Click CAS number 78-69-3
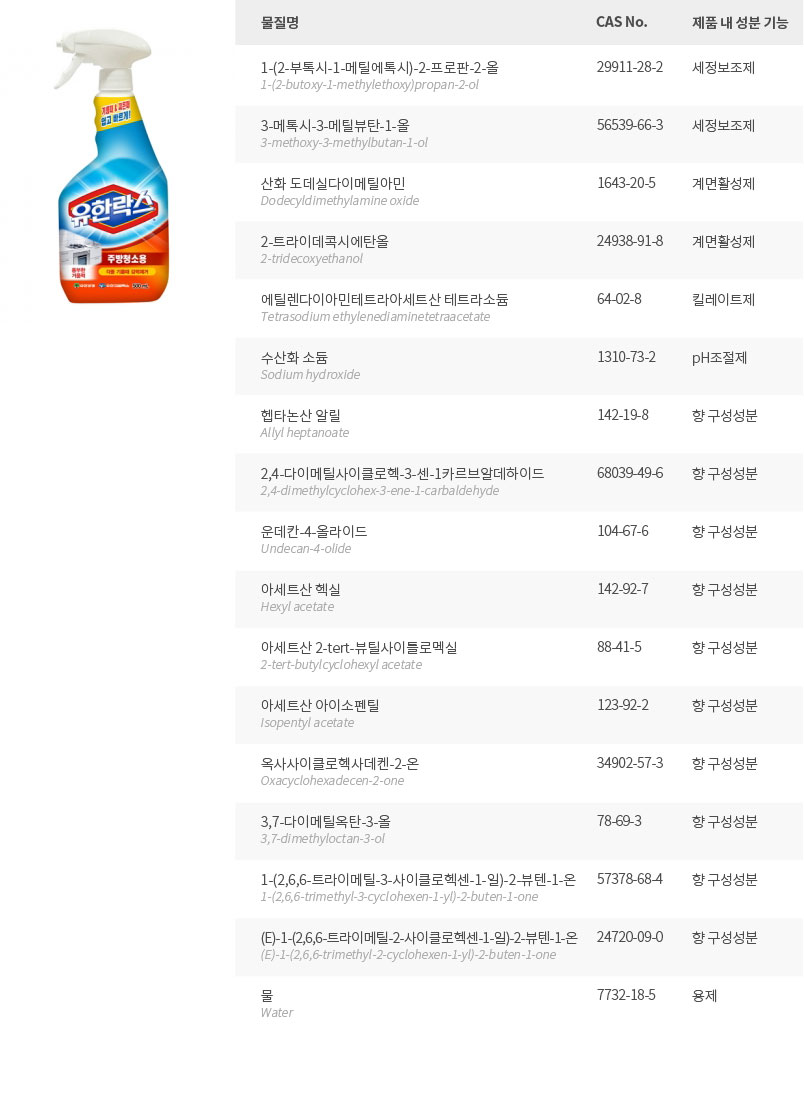The height and width of the screenshot is (1114, 804). tap(619, 821)
